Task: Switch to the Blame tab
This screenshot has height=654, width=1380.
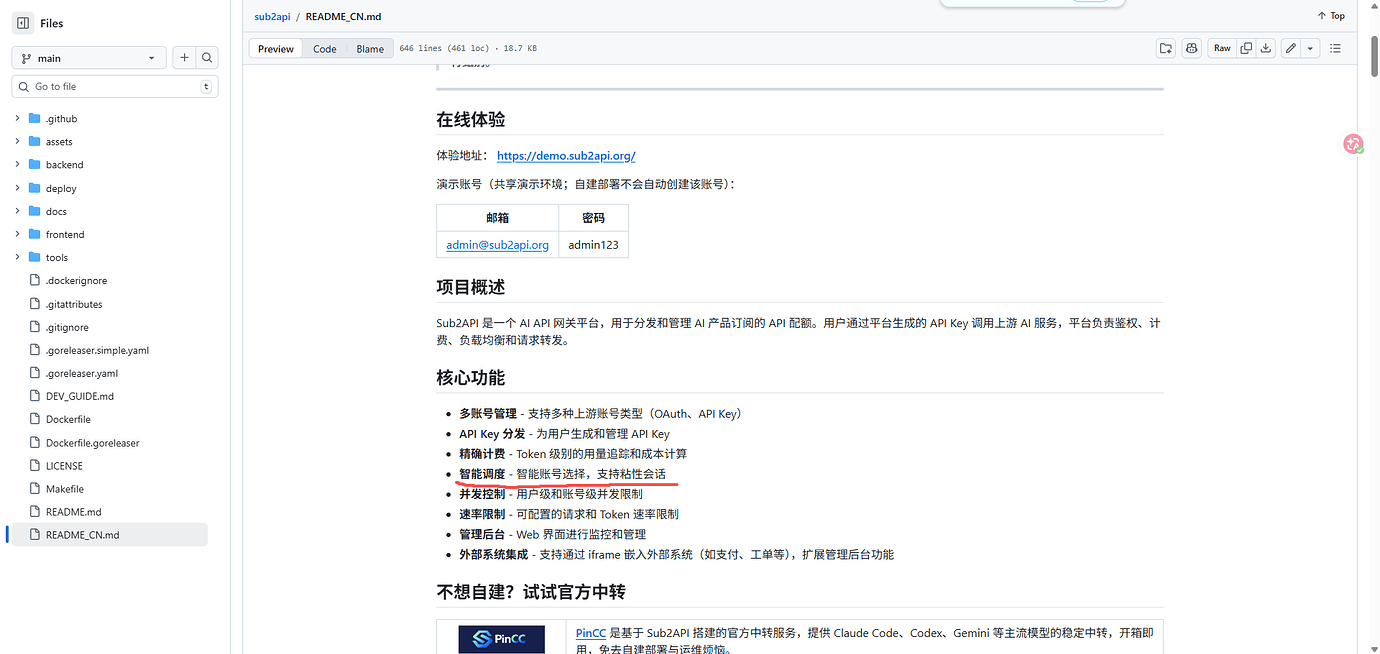Action: pos(370,48)
